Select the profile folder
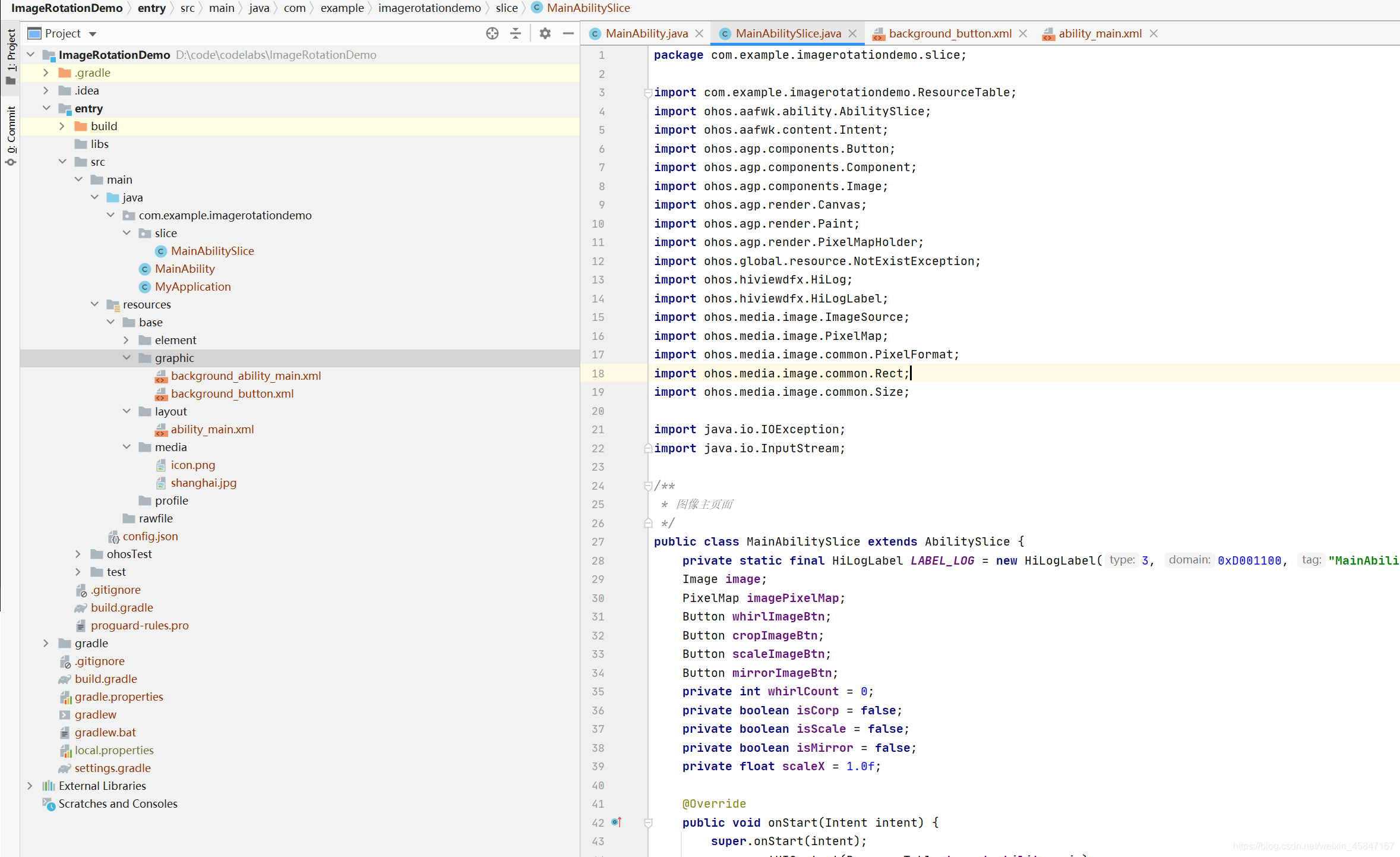Image resolution: width=1400 pixels, height=857 pixels. 171,500
